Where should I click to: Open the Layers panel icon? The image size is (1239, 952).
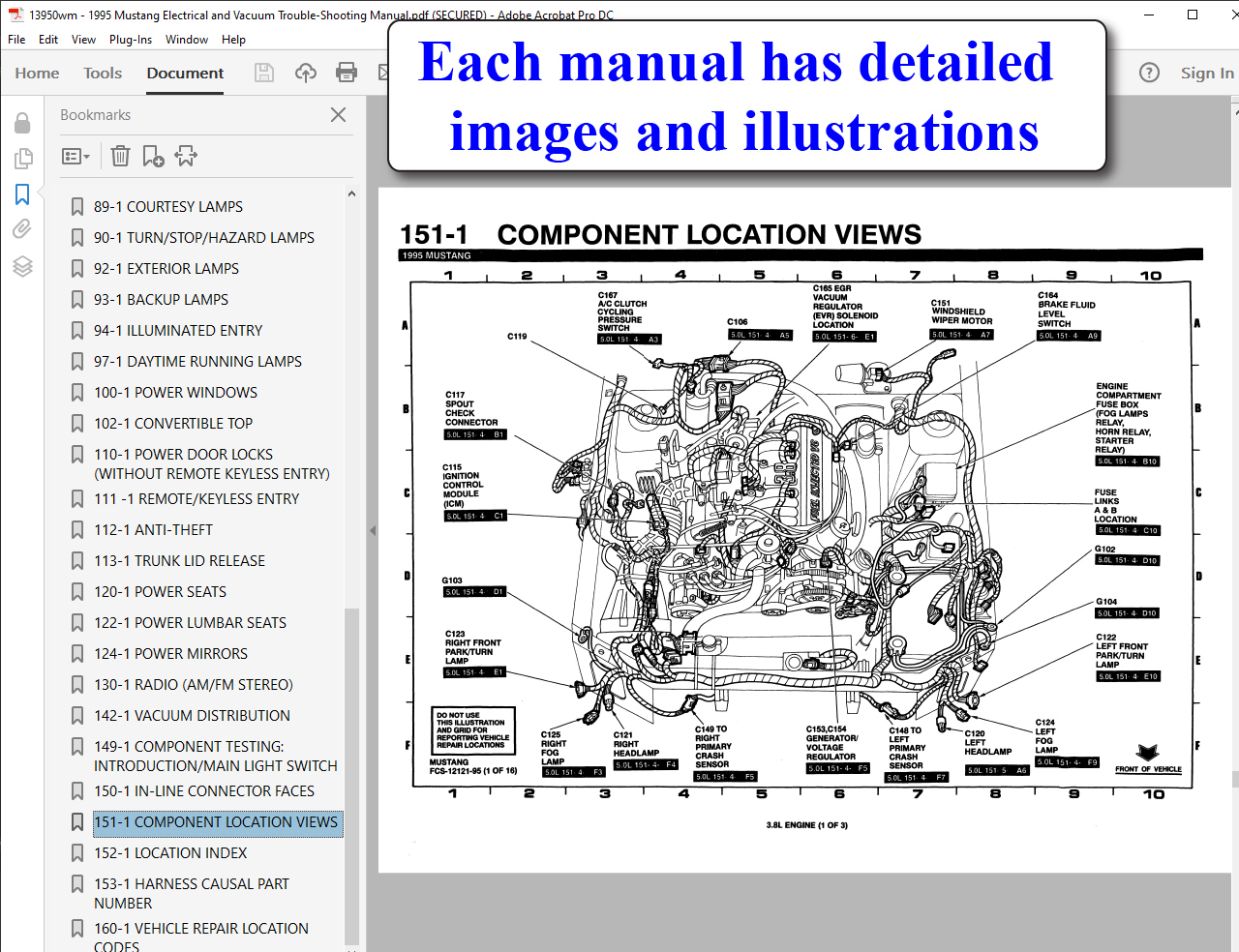point(22,267)
